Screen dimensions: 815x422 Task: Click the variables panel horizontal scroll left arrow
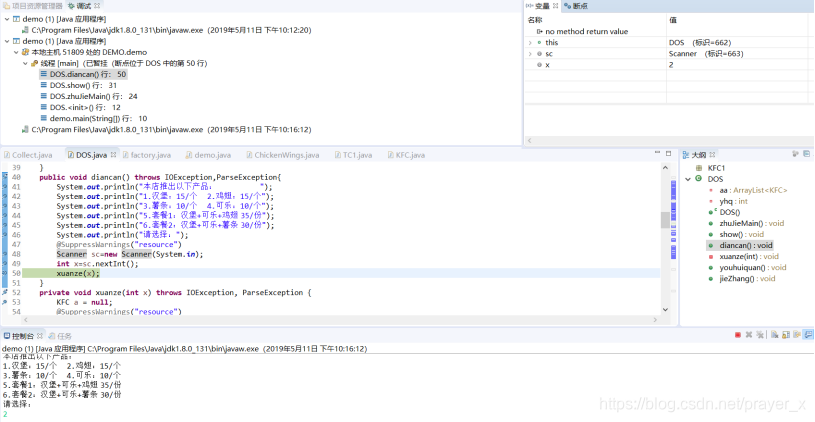(529, 140)
